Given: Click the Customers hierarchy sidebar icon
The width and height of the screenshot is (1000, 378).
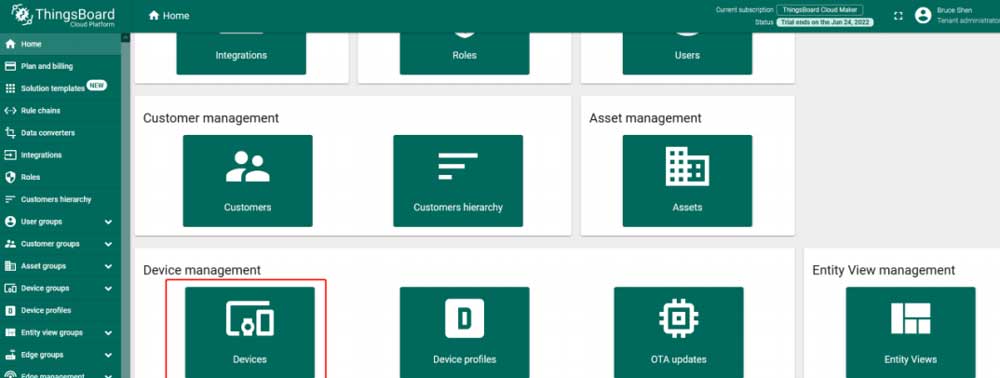Looking at the screenshot, I should 10,200.
